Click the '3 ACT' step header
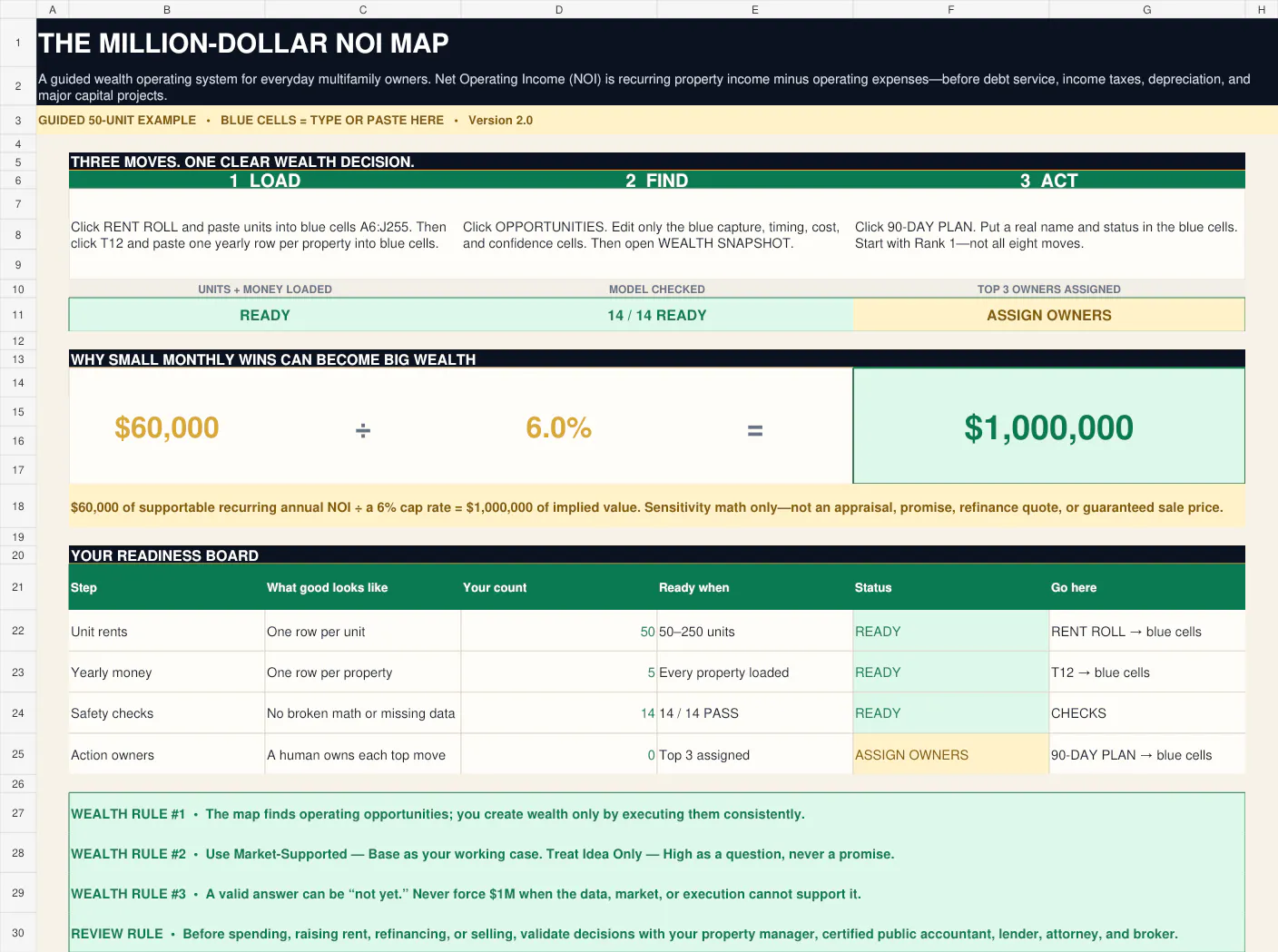Screen dimensions: 1278x952 [1049, 181]
